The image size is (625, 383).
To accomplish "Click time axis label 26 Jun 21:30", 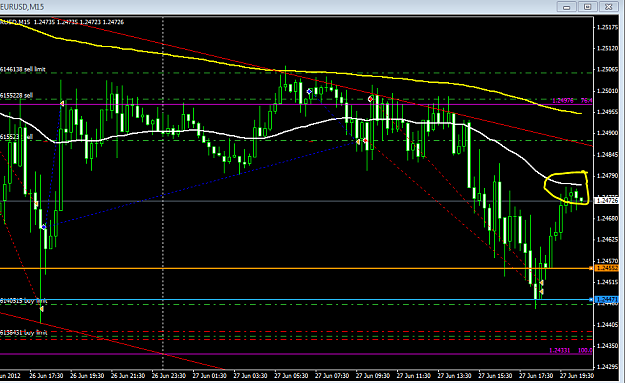I will [x=128, y=376].
